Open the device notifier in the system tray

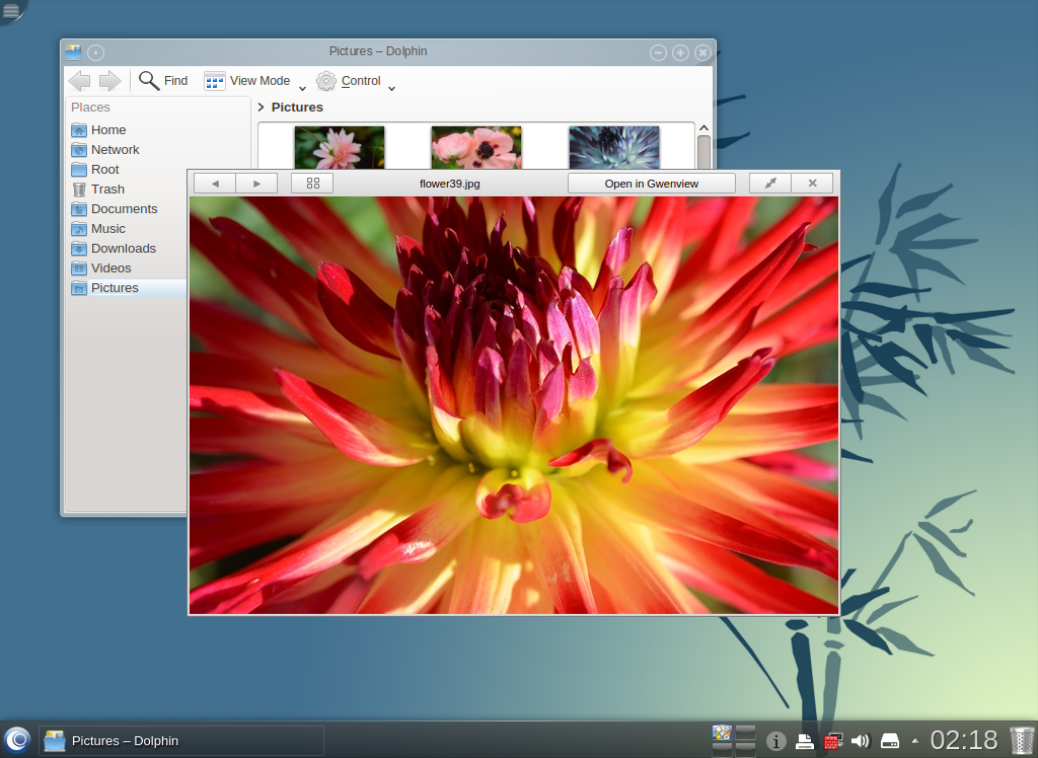pos(888,740)
